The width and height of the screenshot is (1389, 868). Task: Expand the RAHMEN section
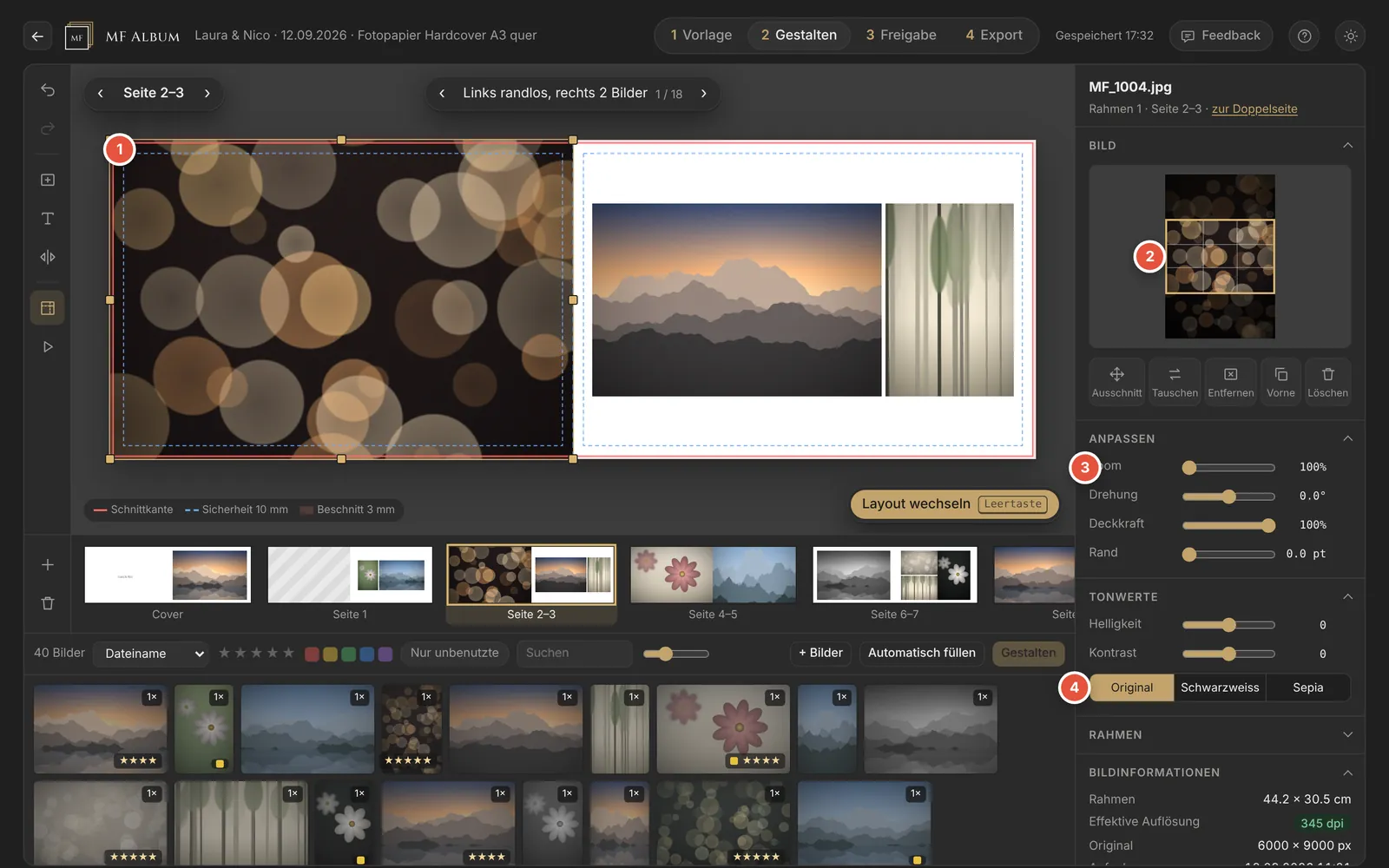tap(1347, 734)
